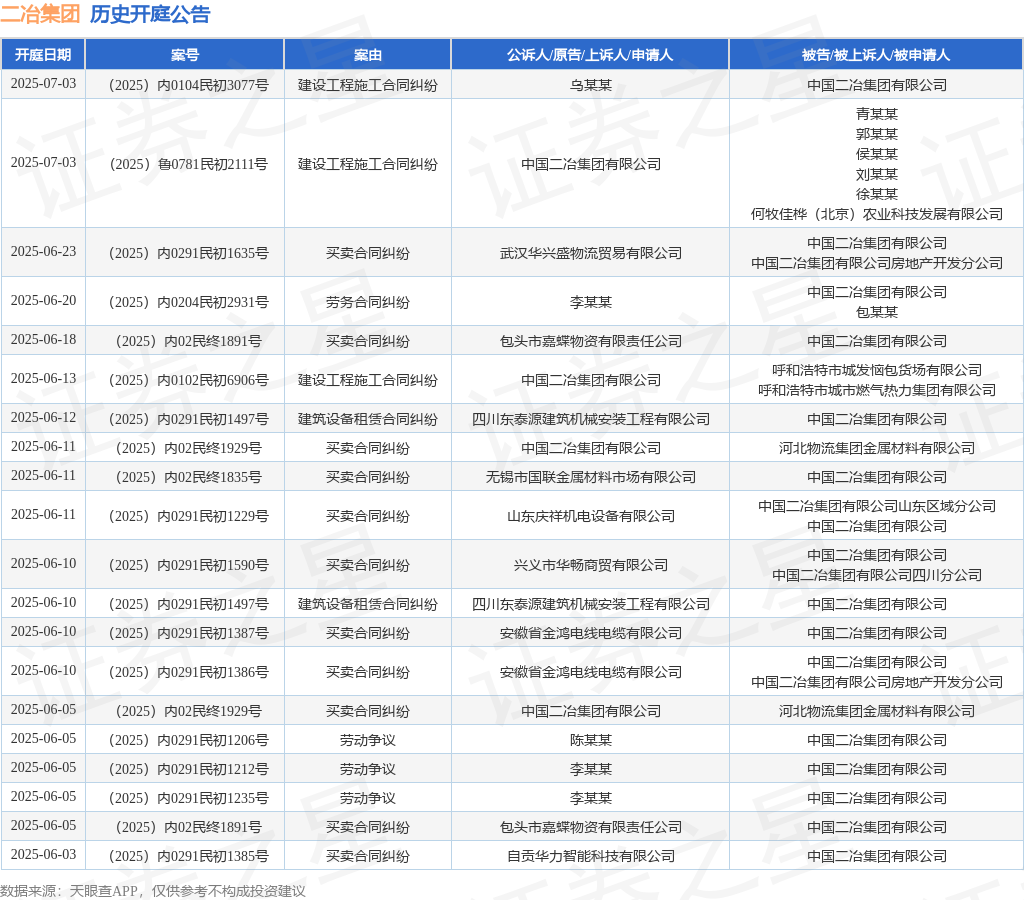
Task: Click plaintiff 自贡华力智能科技有限公司
Action: pos(590,856)
